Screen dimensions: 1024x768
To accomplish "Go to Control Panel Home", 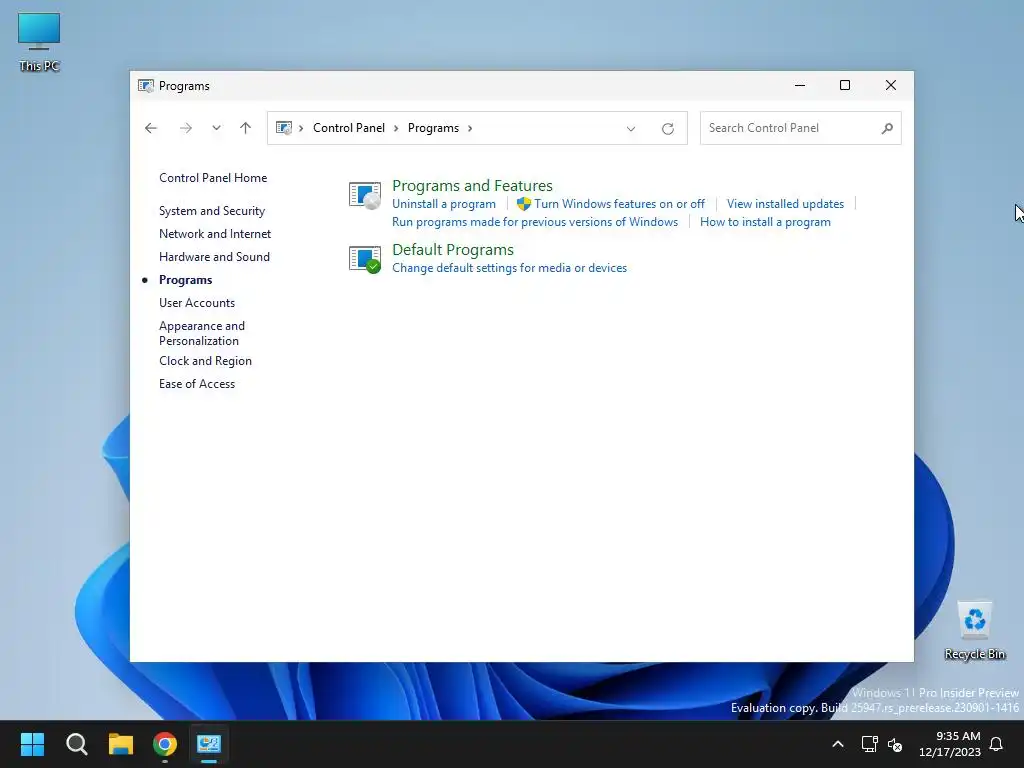I will tap(213, 178).
